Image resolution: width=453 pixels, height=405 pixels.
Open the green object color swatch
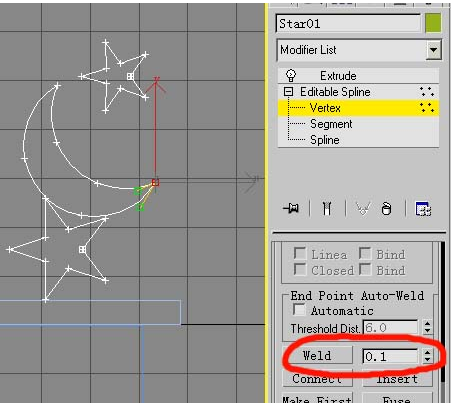click(x=433, y=23)
